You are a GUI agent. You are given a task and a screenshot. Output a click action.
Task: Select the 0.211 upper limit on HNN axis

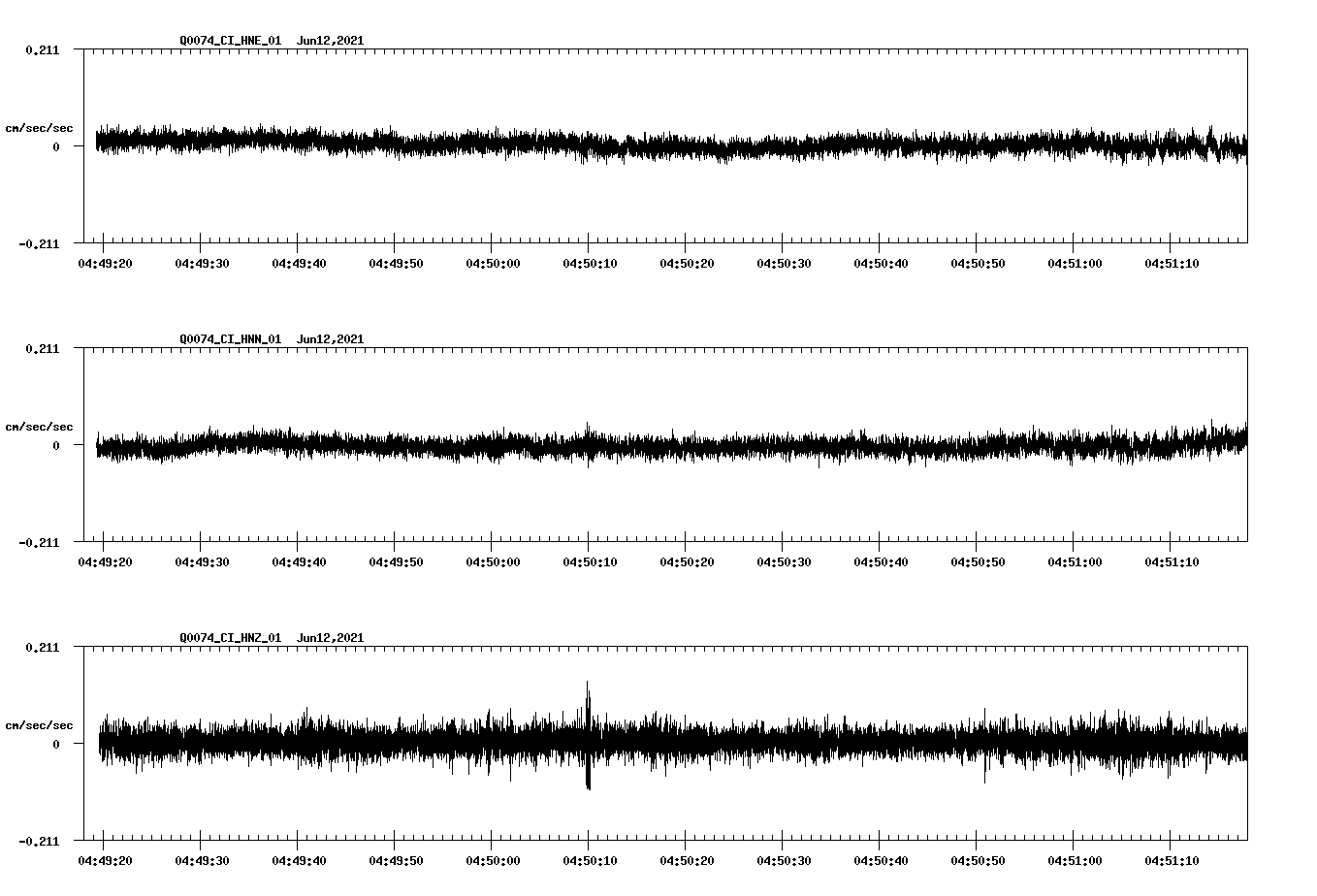pyautogui.click(x=42, y=348)
